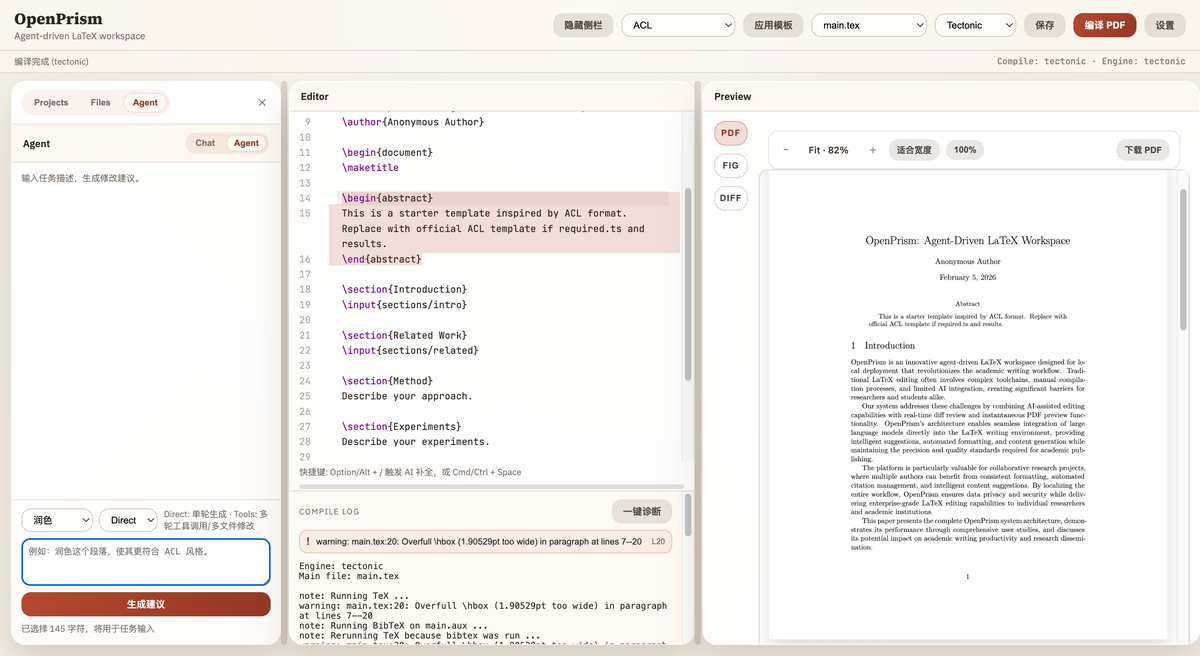Zoom out the PDF with minus icon
Viewport: 1200px width, 656px height.
[786, 150]
